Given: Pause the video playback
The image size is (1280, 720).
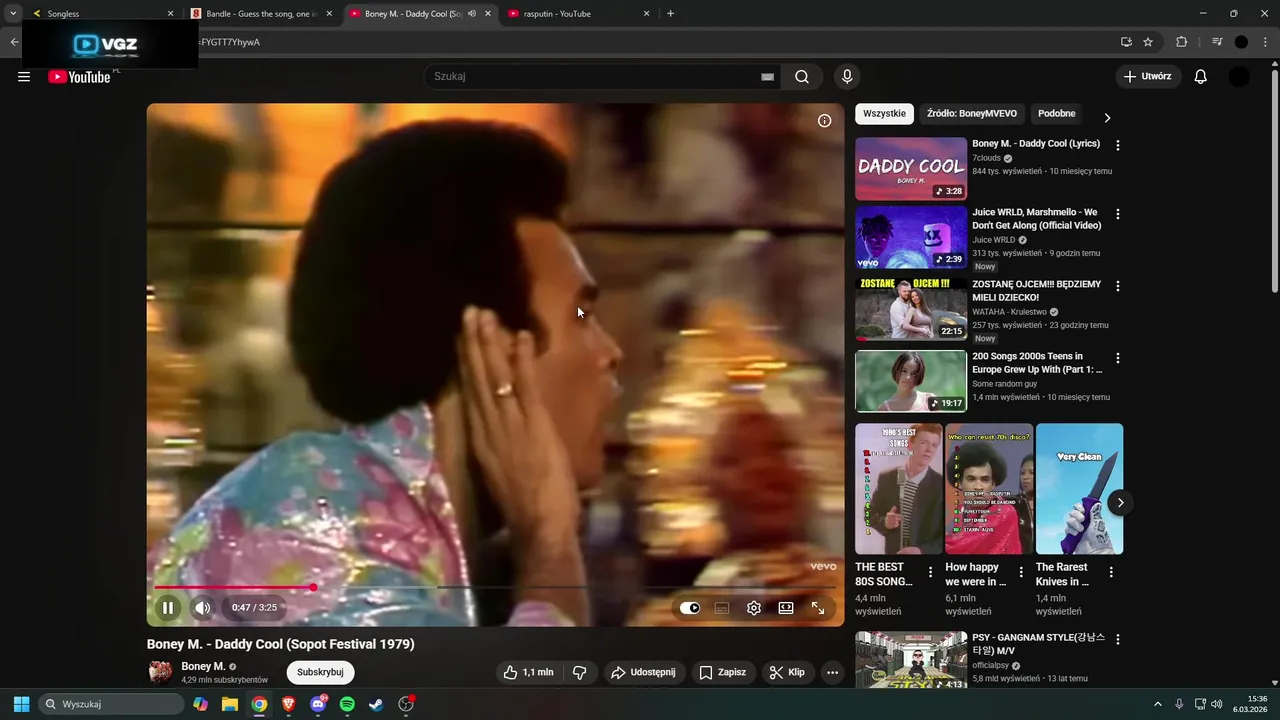Looking at the screenshot, I should pos(168,607).
